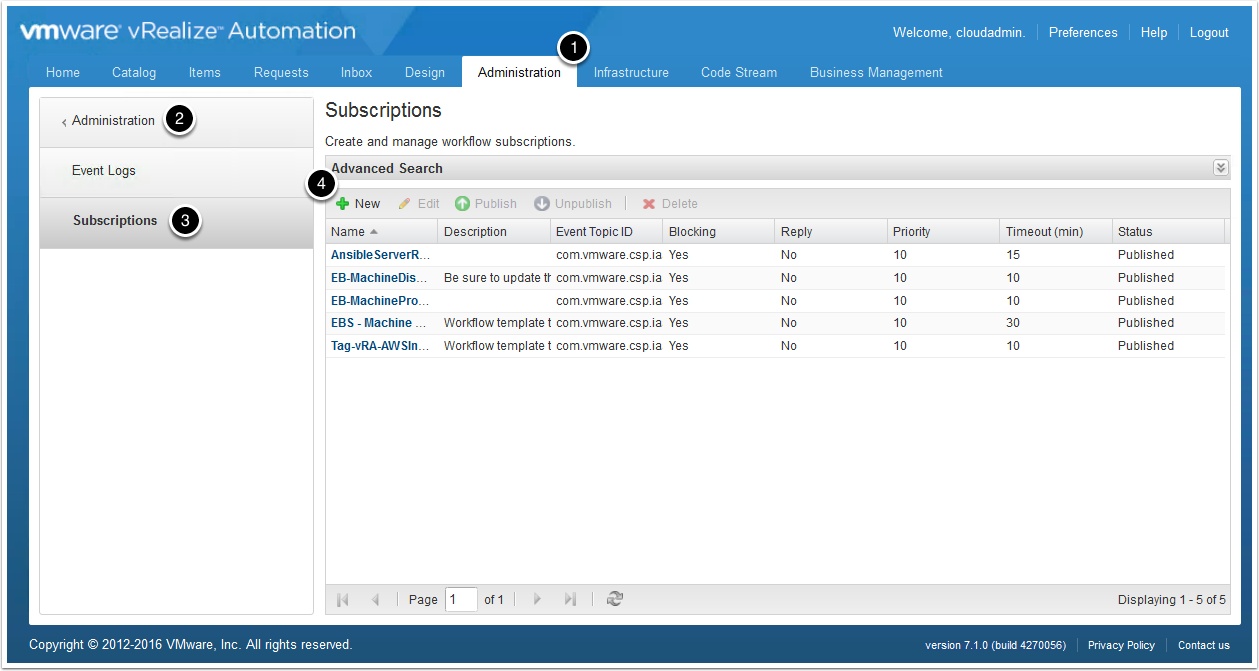The width and height of the screenshot is (1259, 671).
Task: Sort by the Name column header
Action: coord(382,232)
